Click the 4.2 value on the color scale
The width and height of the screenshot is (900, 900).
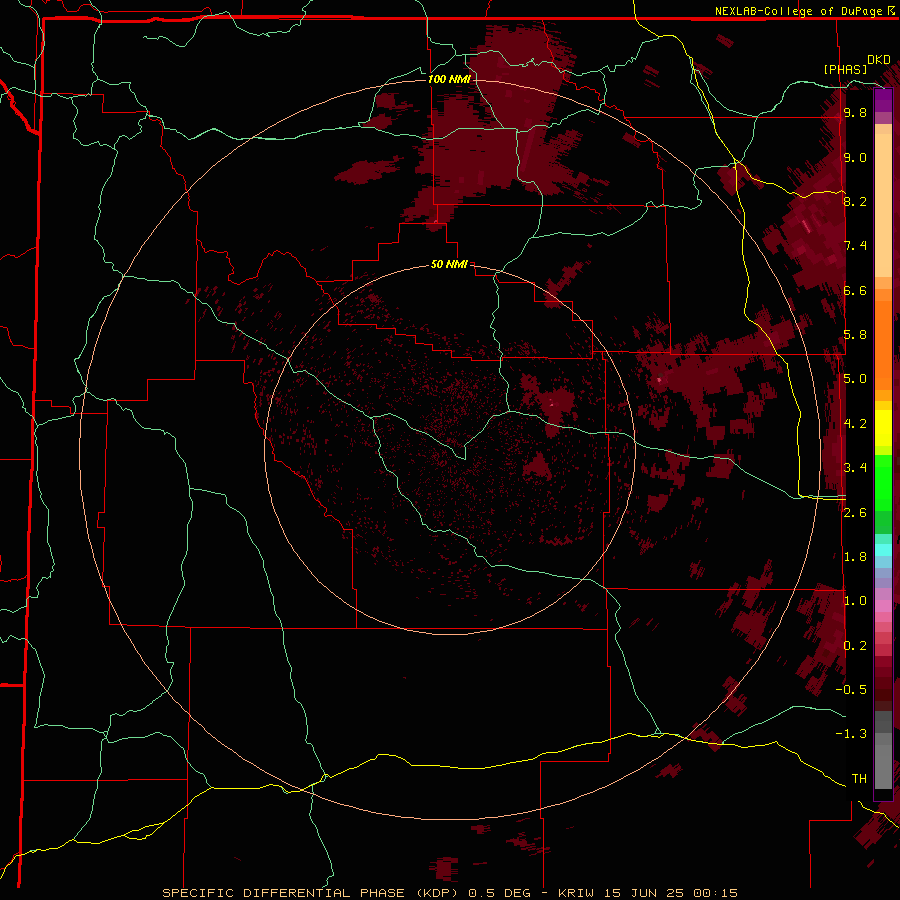(x=855, y=424)
